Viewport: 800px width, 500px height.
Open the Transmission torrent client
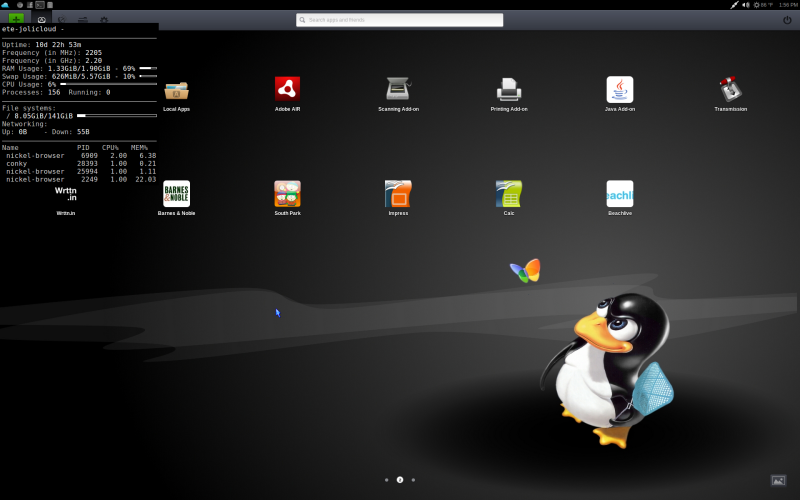731,89
